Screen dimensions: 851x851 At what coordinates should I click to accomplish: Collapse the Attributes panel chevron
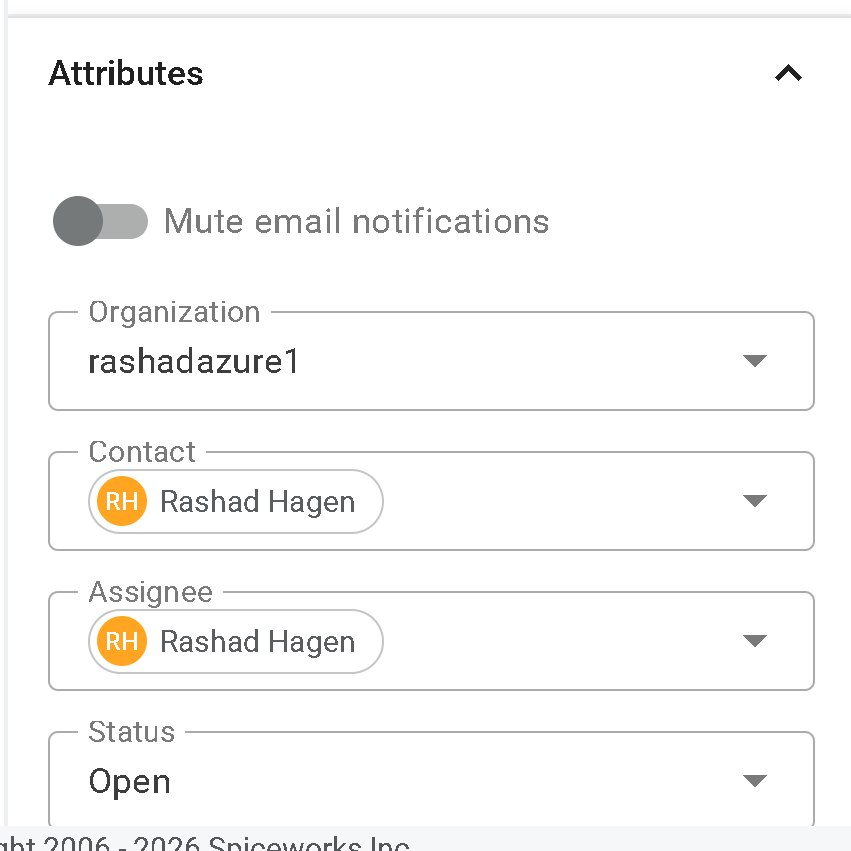[788, 73]
